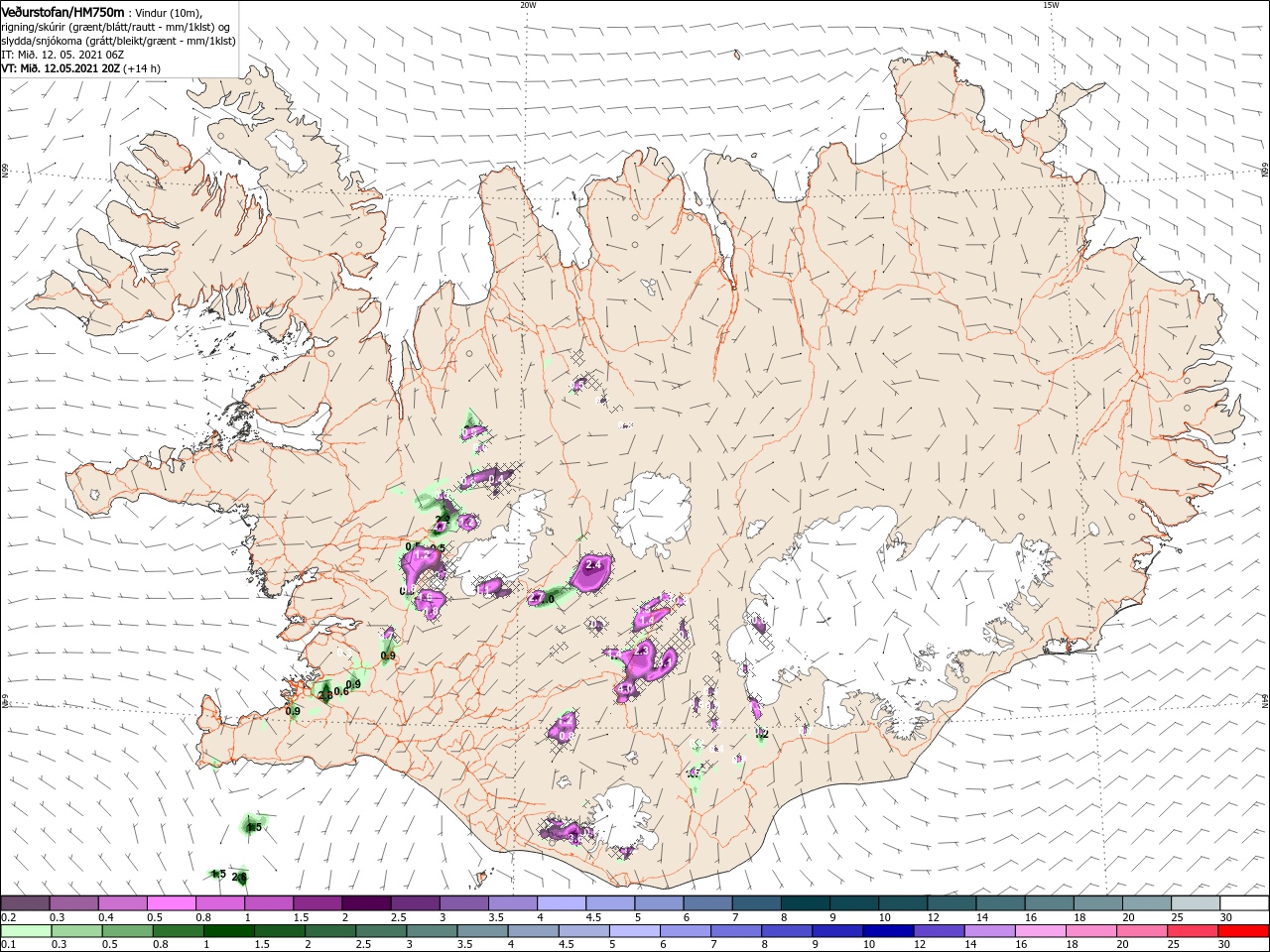Click the light pink 16 swatch, lower legend row
Image resolution: width=1270 pixels, height=952 pixels.
coord(1042,931)
